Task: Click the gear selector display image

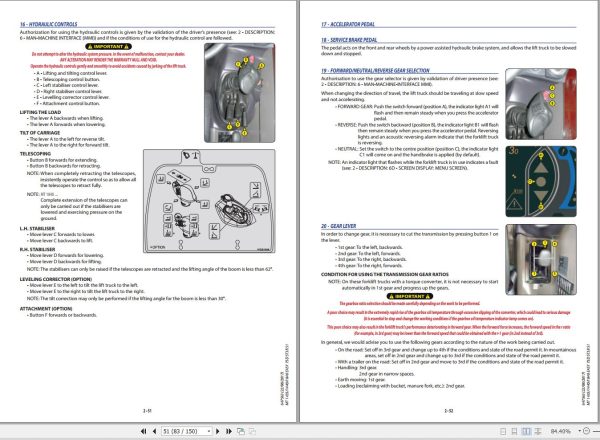Action: pos(541,181)
